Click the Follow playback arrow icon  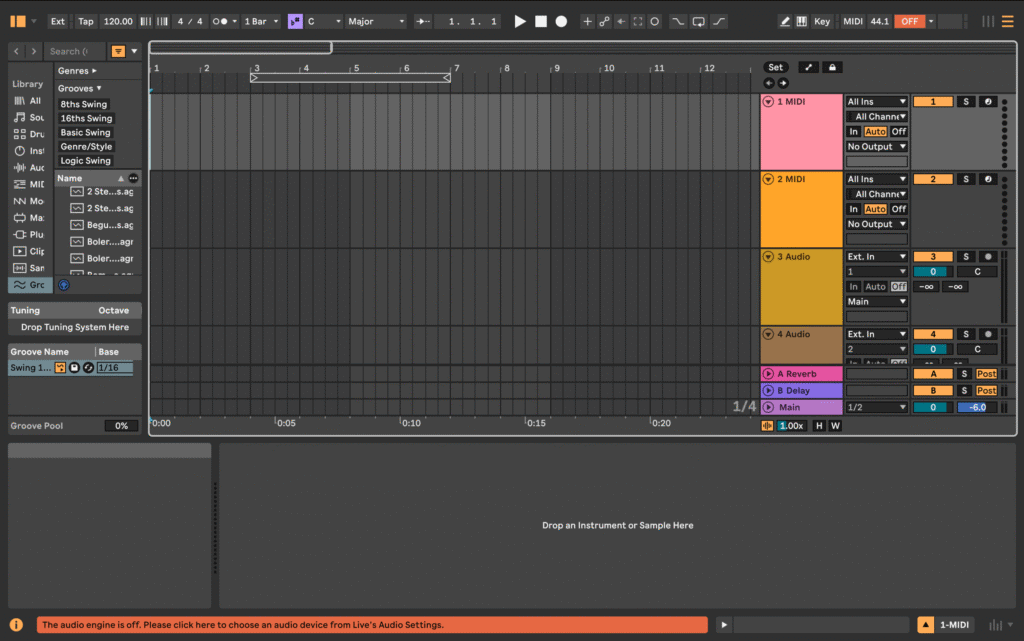tap(423, 22)
